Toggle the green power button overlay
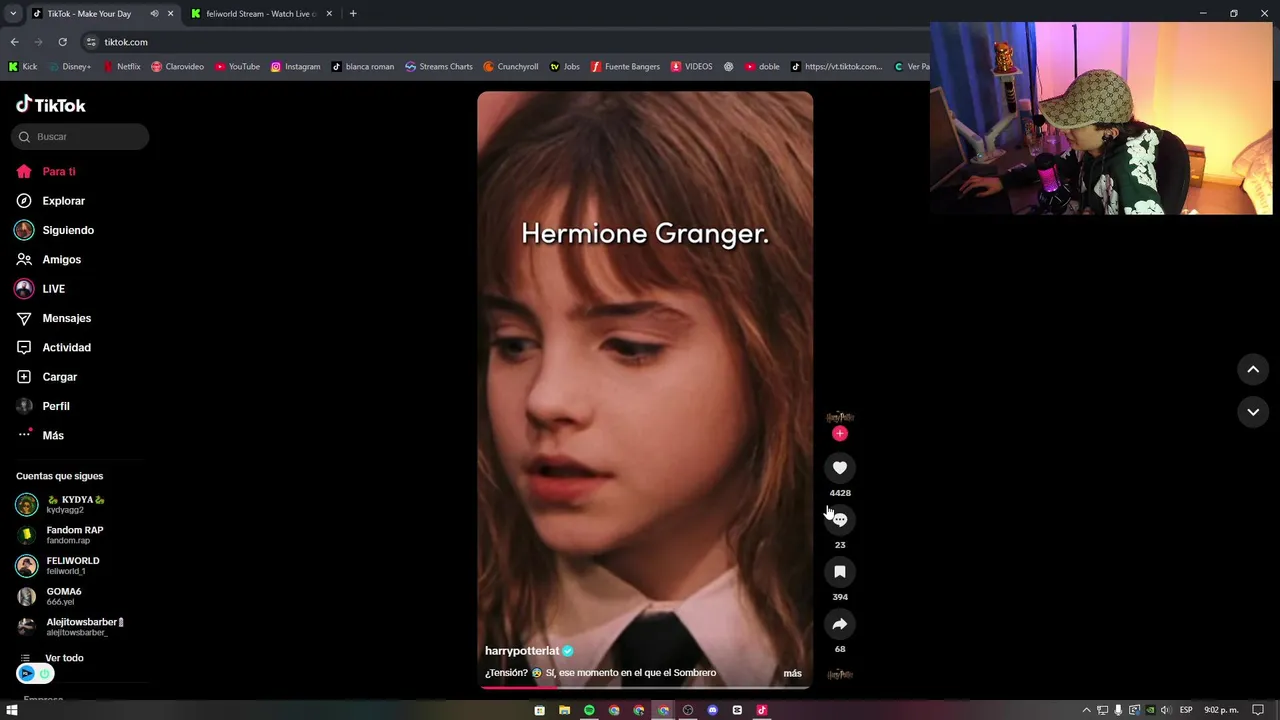This screenshot has height=720, width=1280. pos(44,674)
